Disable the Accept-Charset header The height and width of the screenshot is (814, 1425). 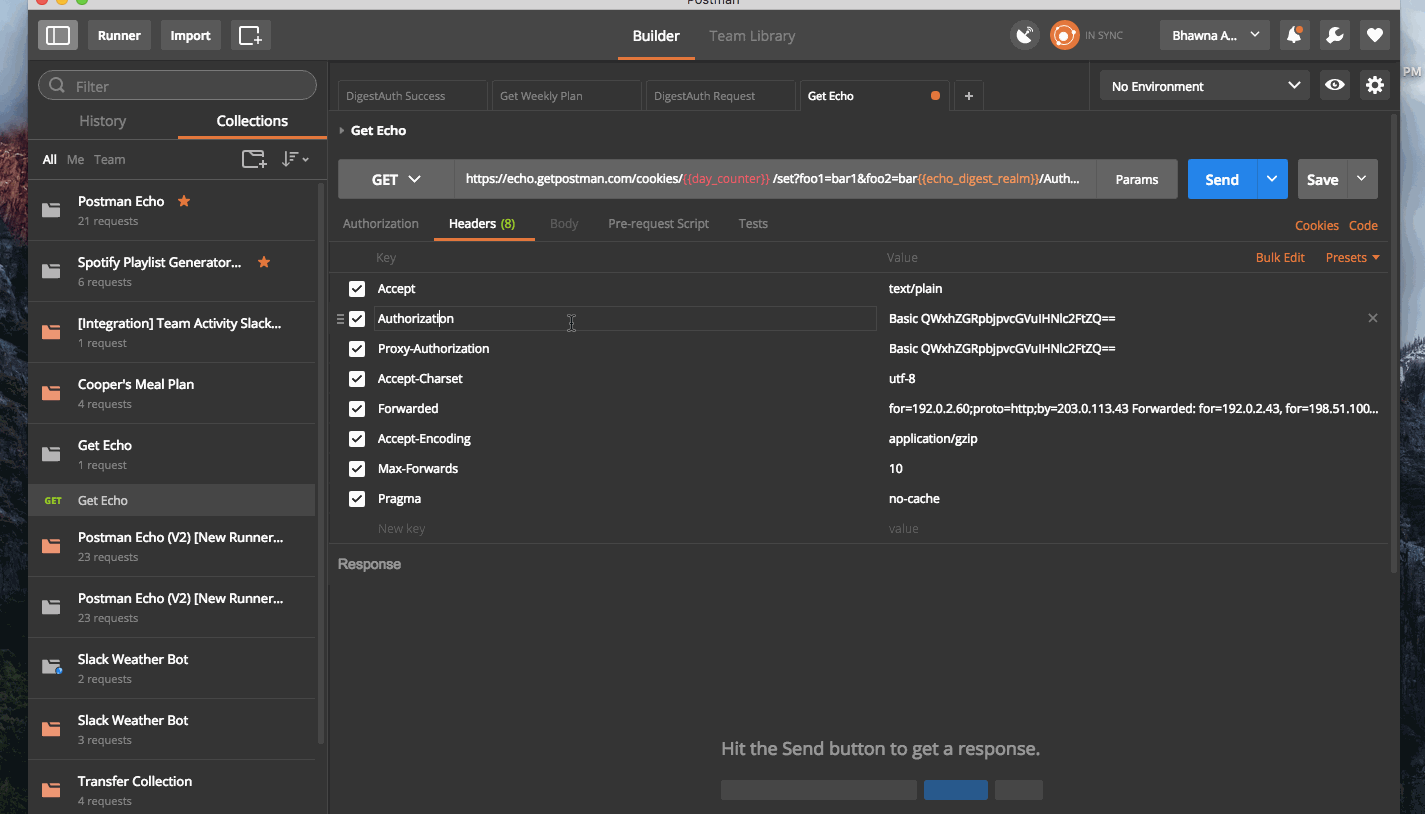click(x=357, y=379)
